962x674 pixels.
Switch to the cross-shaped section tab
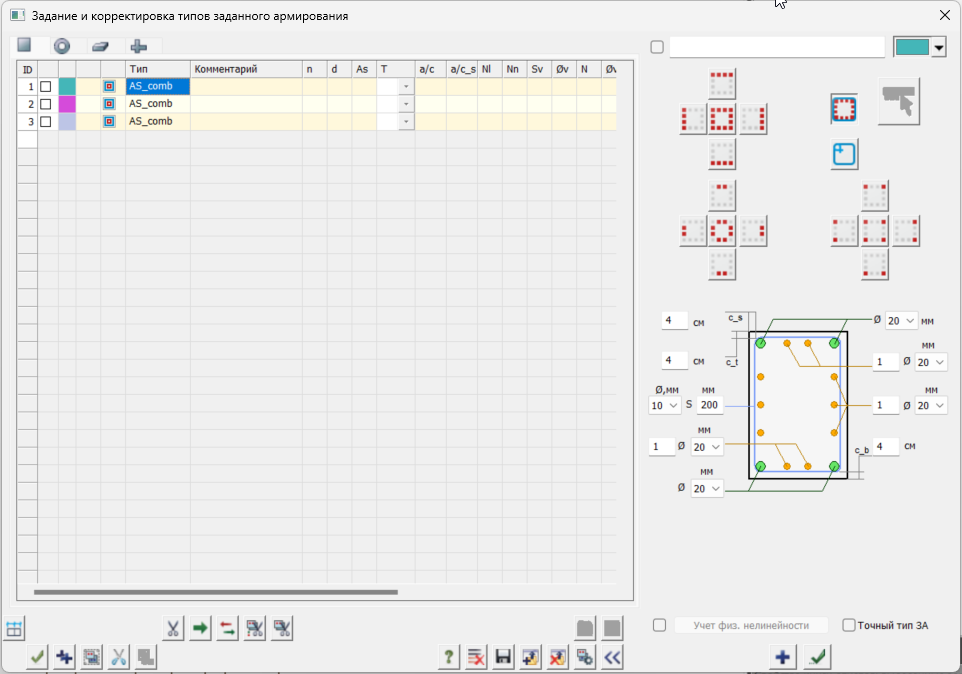tap(139, 46)
